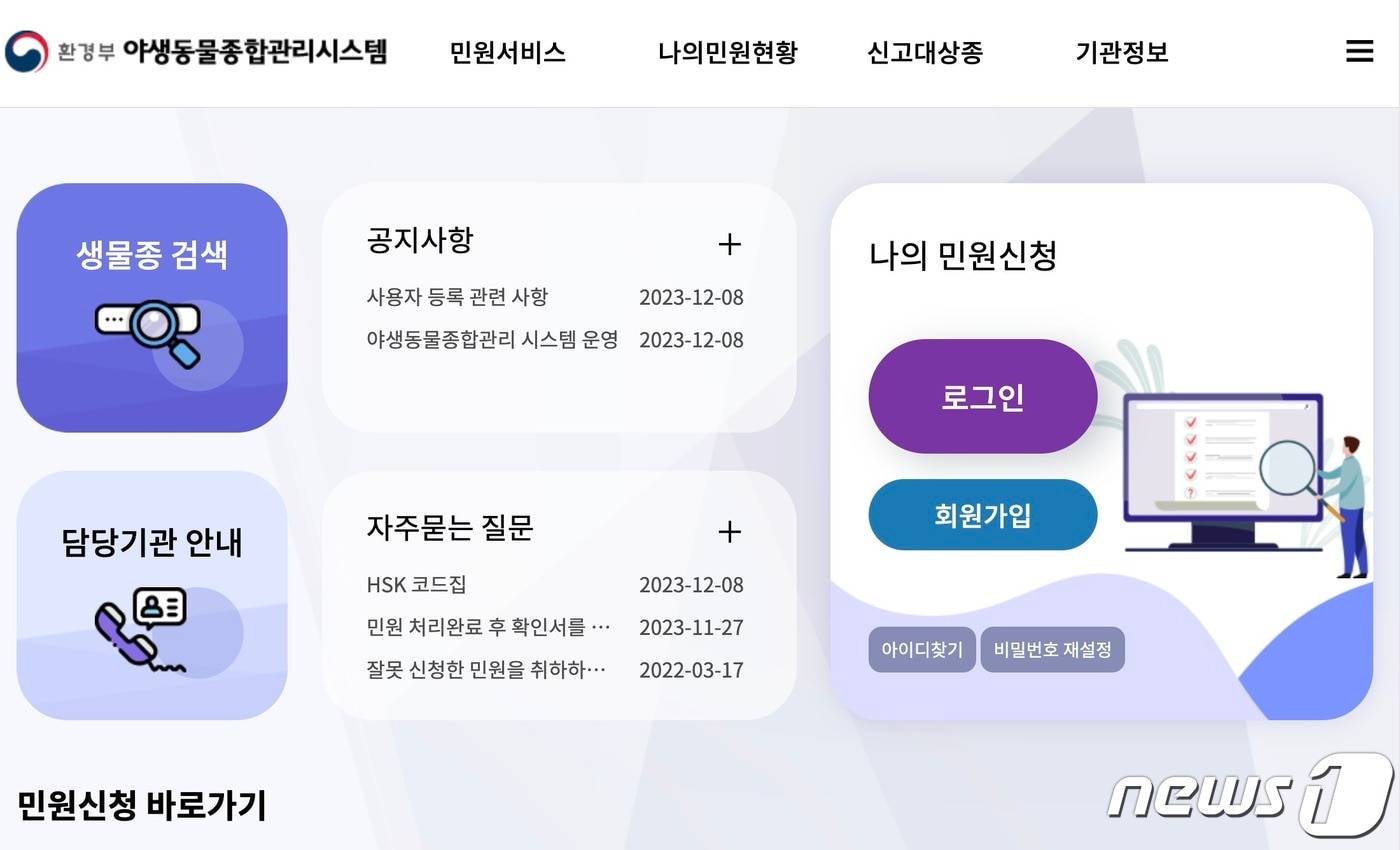The height and width of the screenshot is (850, 1400).
Task: Expand the 자주묻는 질문 list
Action: pos(731,531)
